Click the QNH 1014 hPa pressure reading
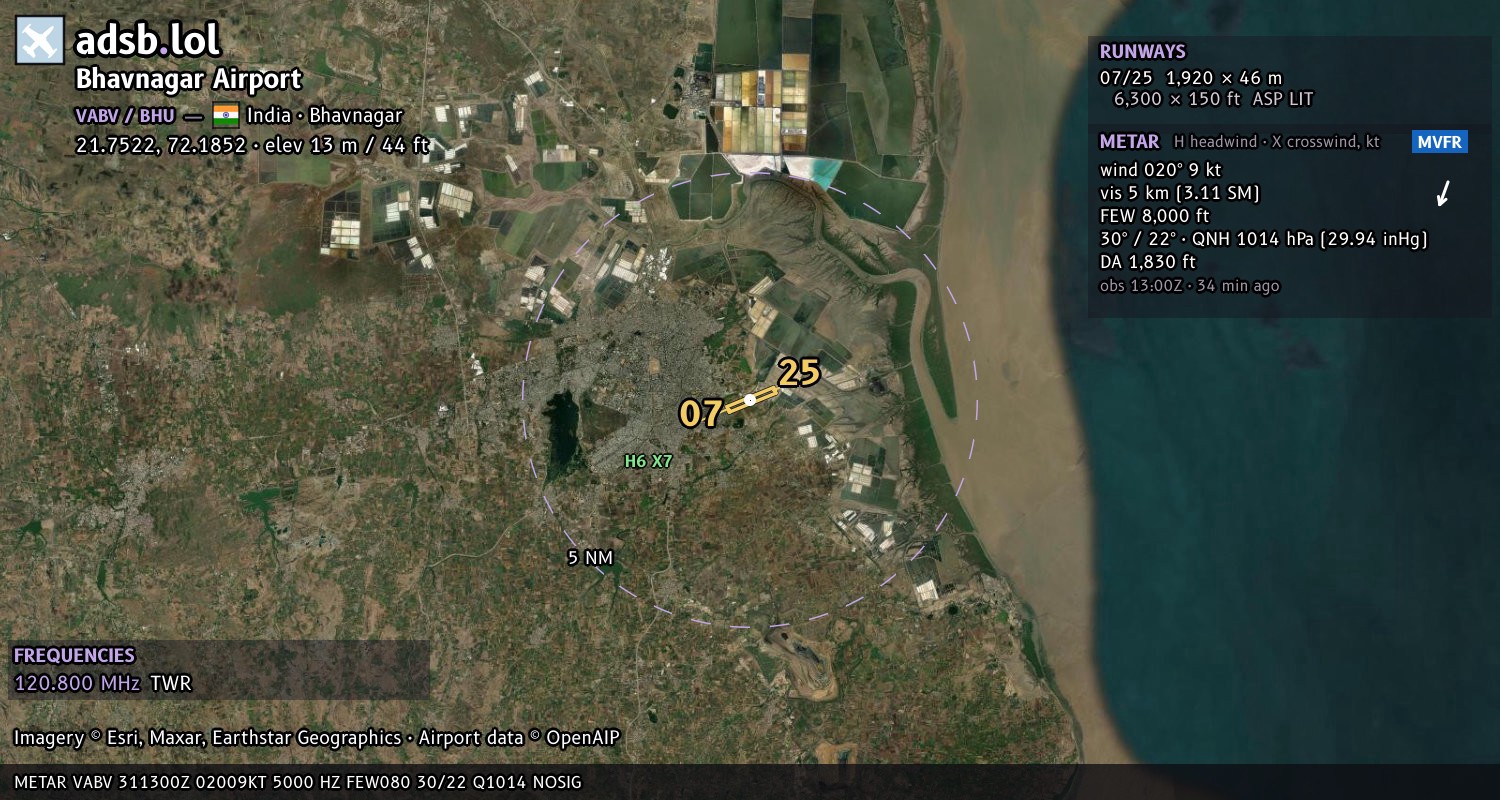This screenshot has height=800, width=1500. point(1308,239)
